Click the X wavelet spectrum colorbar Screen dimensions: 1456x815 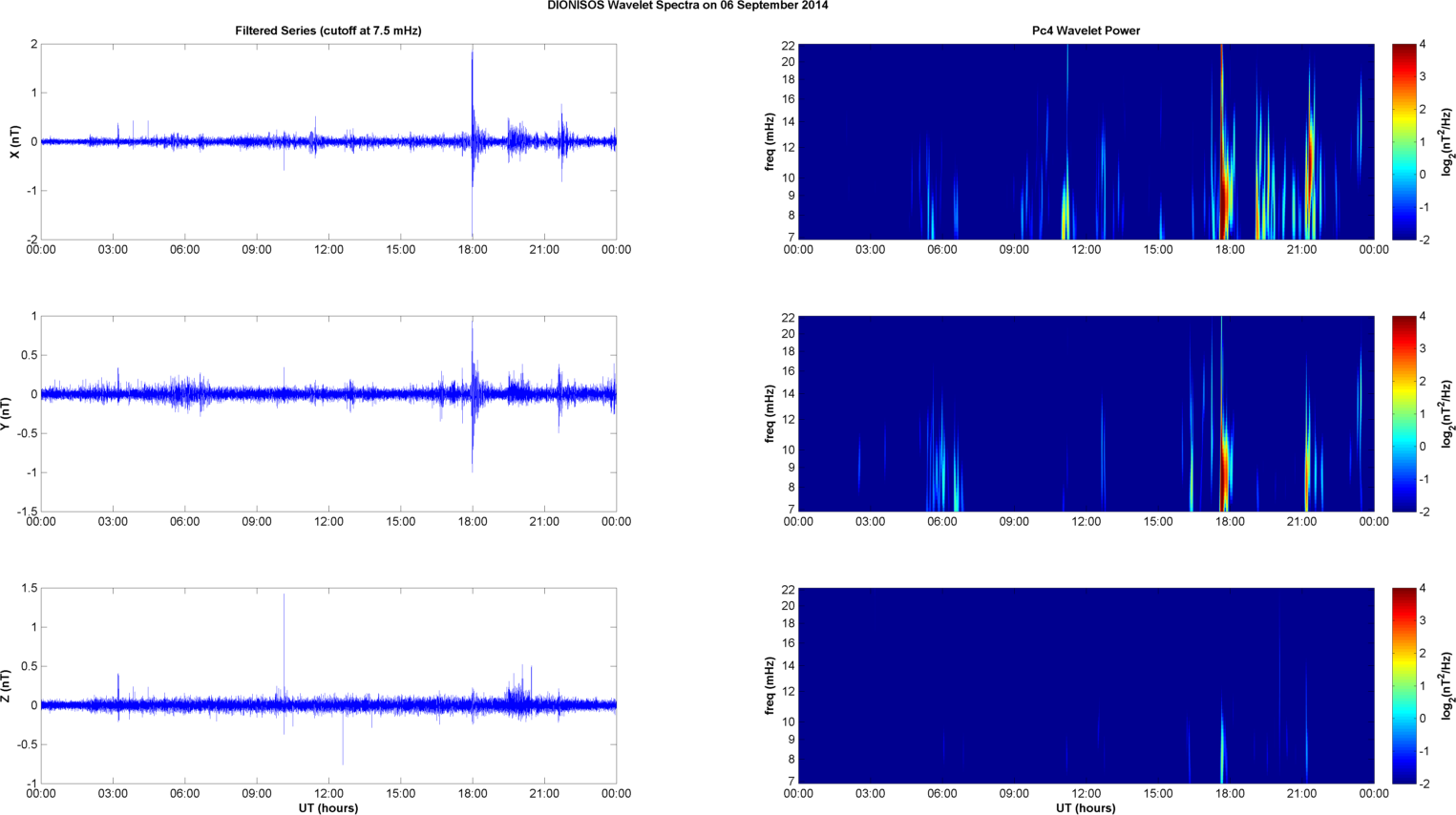tap(1403, 141)
